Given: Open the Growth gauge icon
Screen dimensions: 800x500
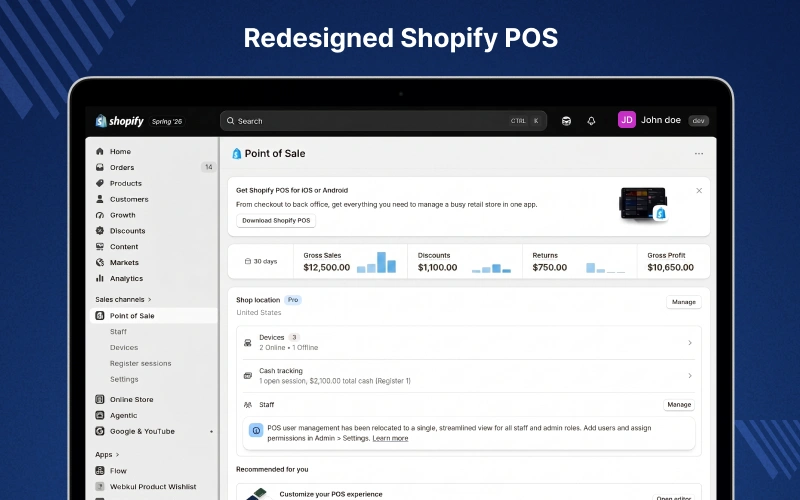Looking at the screenshot, I should (x=99, y=215).
